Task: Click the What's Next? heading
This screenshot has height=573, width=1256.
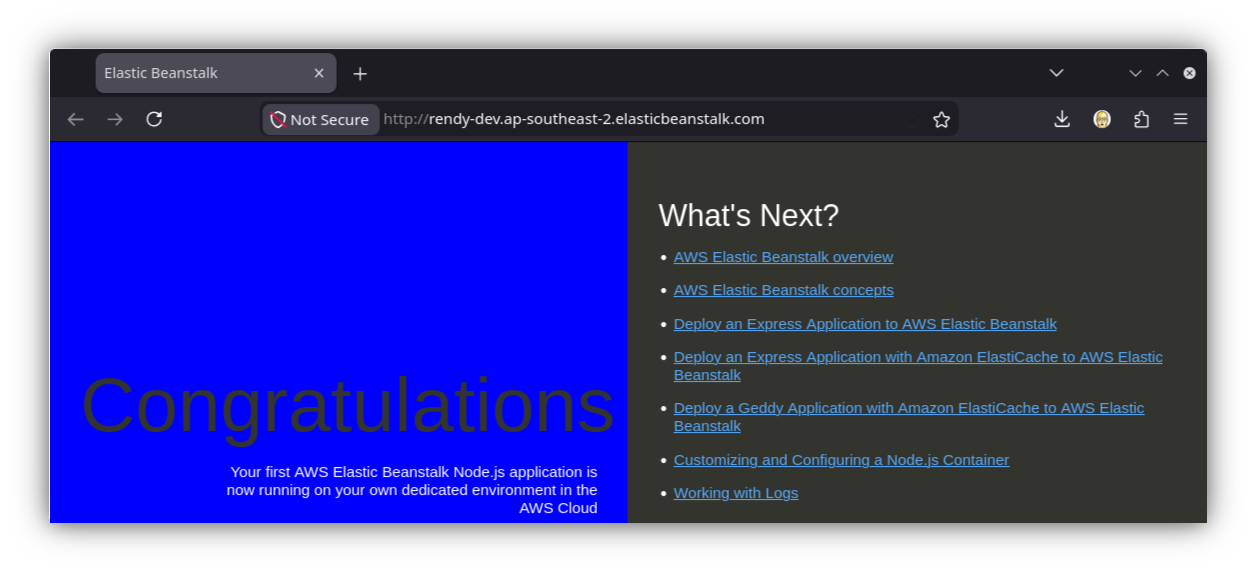Action: (x=748, y=215)
